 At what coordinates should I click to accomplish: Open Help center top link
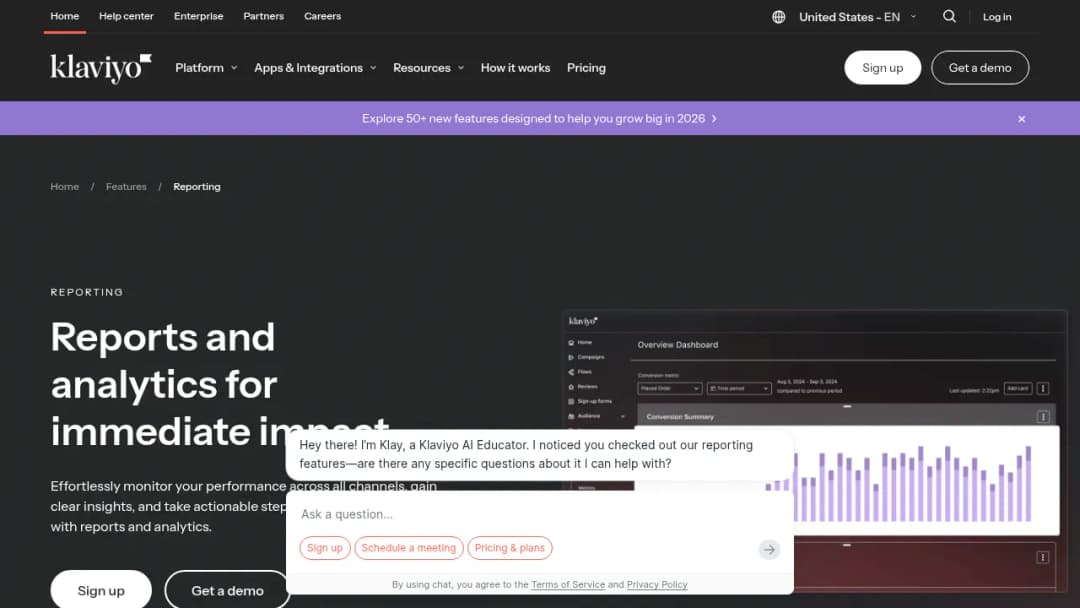click(x=126, y=16)
